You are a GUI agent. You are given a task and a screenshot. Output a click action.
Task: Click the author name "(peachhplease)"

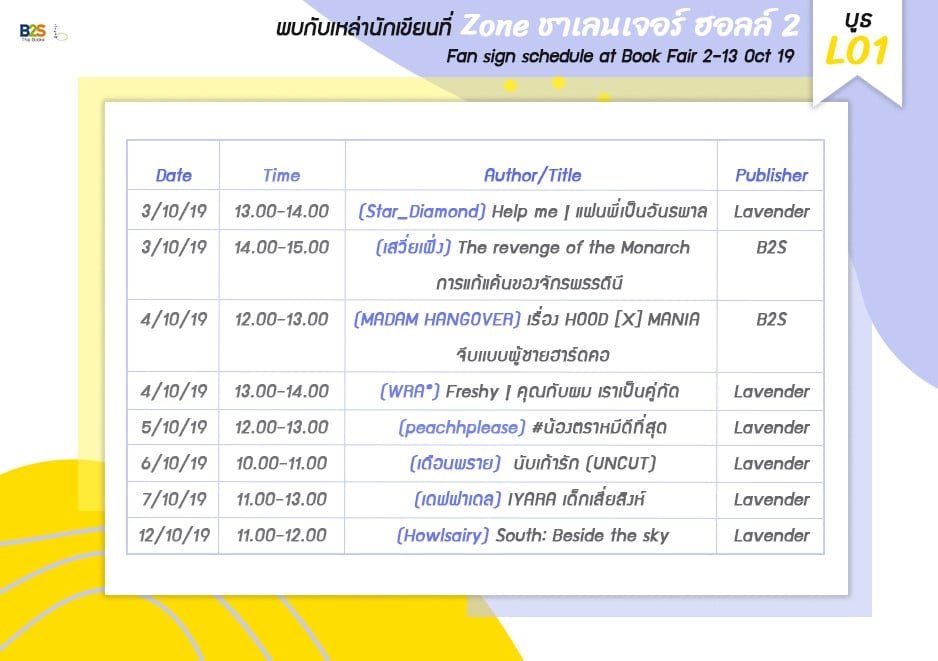point(462,427)
